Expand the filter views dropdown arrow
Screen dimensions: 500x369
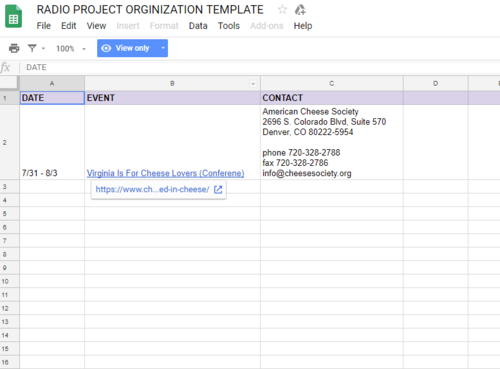pyautogui.click(x=43, y=49)
